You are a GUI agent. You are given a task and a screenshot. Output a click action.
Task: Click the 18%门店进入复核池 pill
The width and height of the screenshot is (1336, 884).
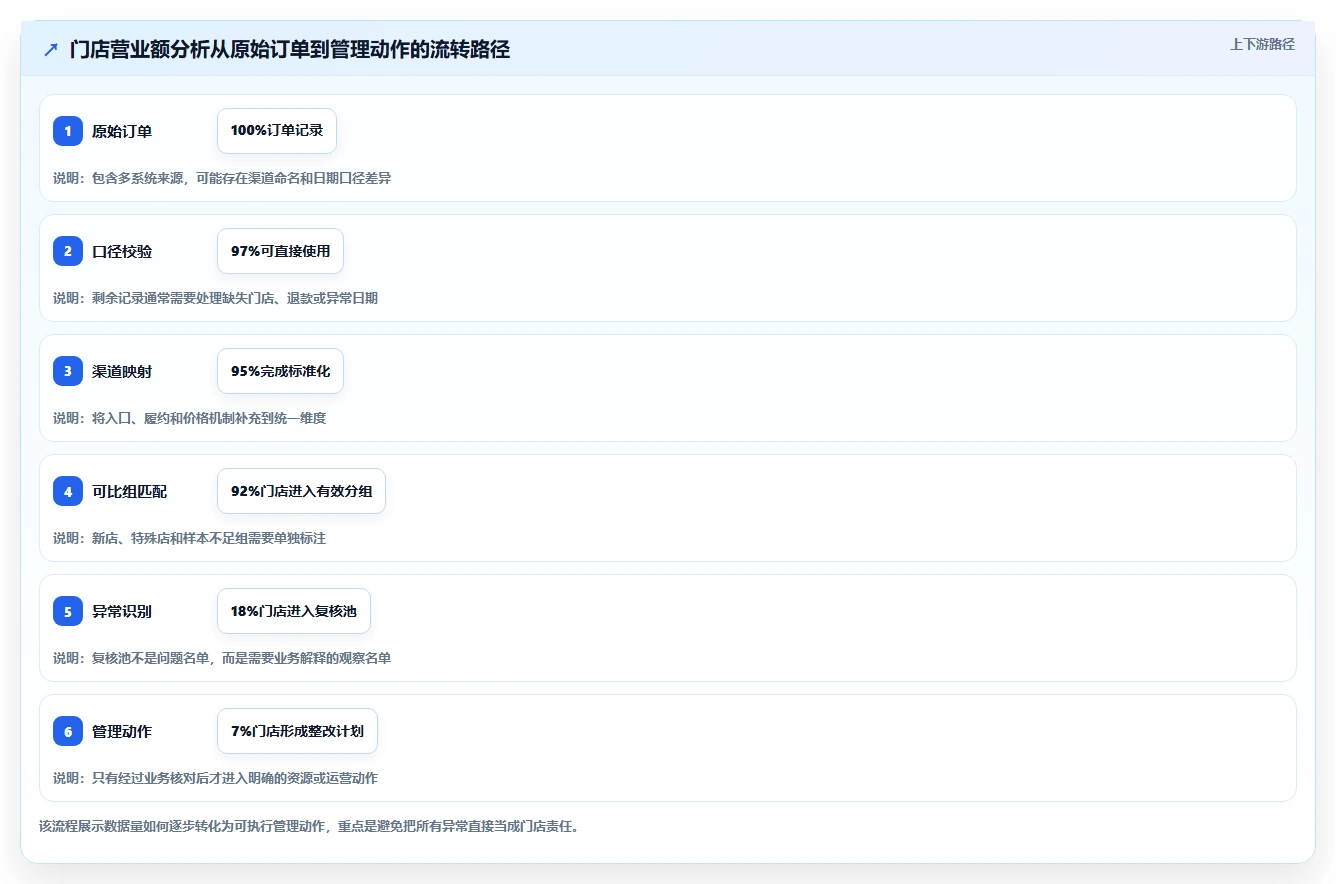(x=294, y=611)
